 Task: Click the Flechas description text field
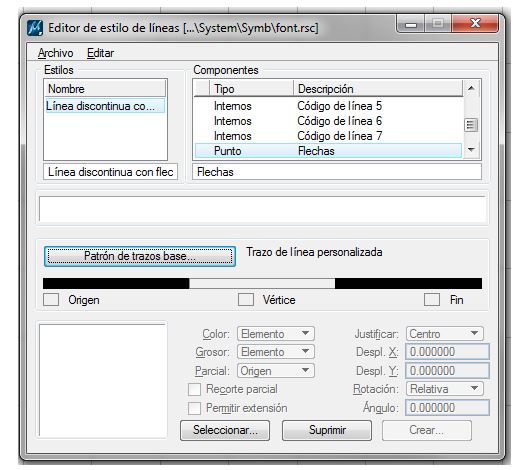click(337, 172)
